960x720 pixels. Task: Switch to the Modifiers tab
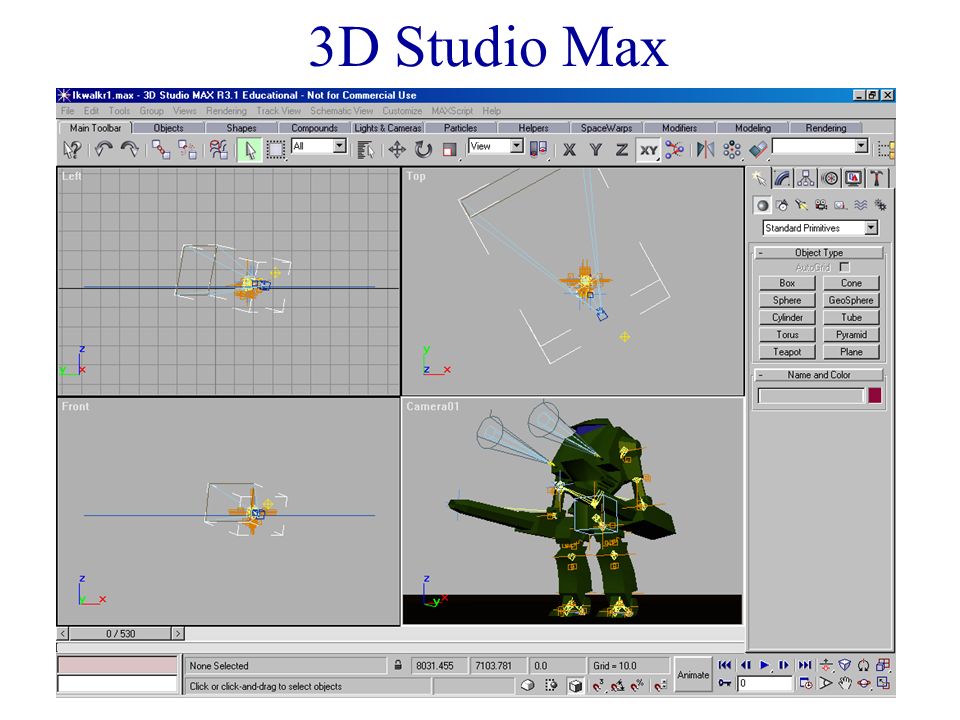679,128
